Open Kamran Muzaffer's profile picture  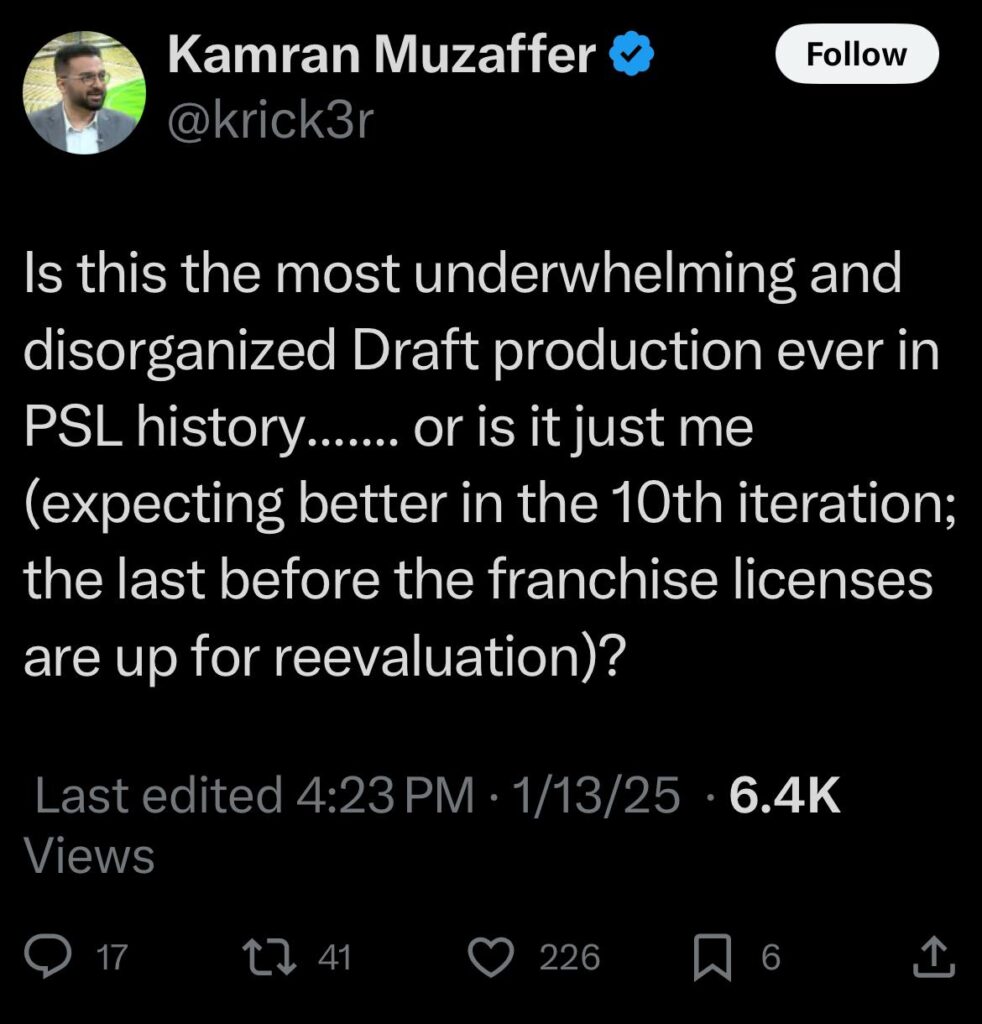(x=84, y=92)
